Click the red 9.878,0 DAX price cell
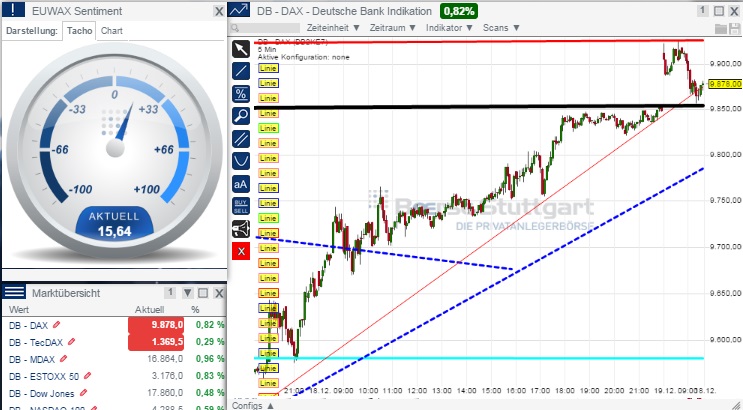Viewport: 743px width, 410px height. tap(156, 325)
